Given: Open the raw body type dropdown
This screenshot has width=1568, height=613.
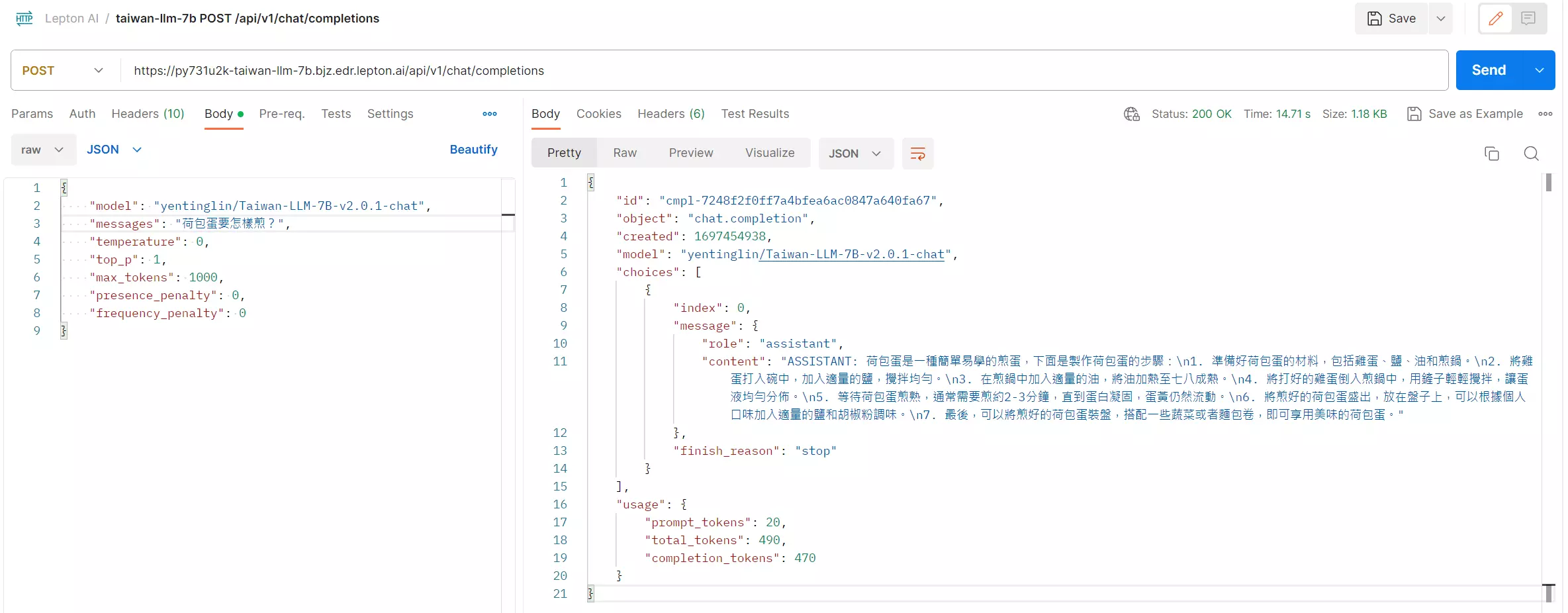Looking at the screenshot, I should pyautogui.click(x=43, y=150).
